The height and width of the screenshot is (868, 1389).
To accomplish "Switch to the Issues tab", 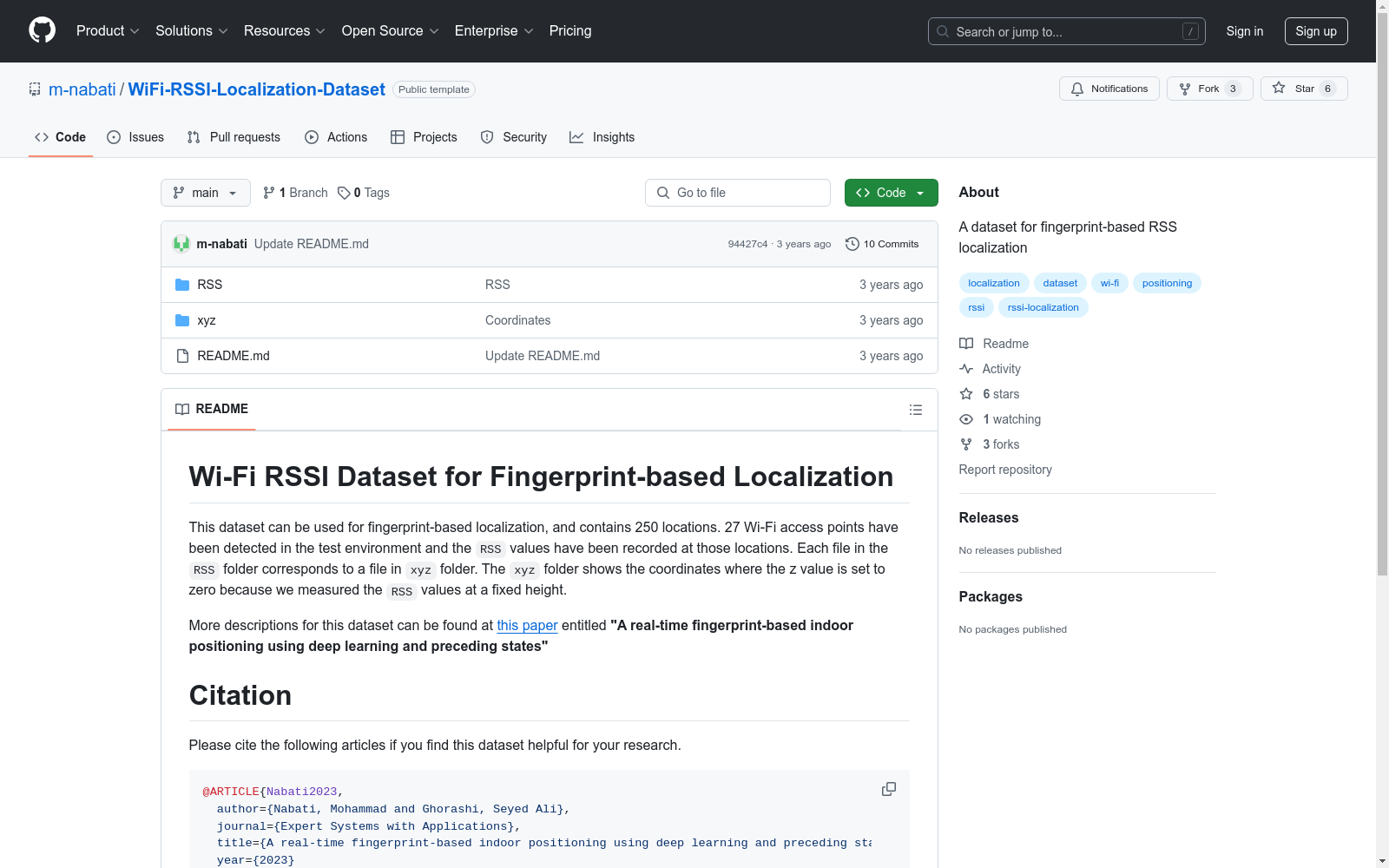I will [x=135, y=137].
